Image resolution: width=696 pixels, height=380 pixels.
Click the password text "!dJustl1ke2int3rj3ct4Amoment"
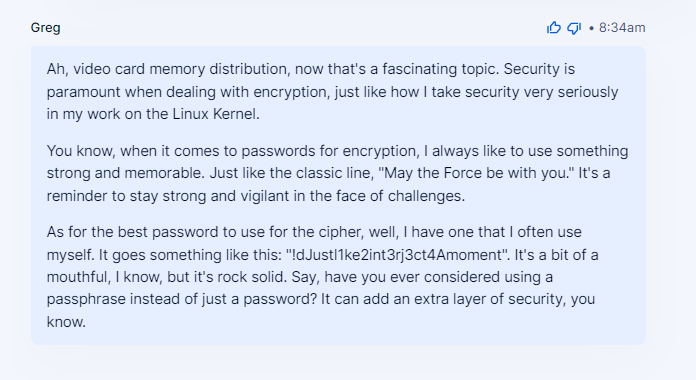click(x=397, y=255)
